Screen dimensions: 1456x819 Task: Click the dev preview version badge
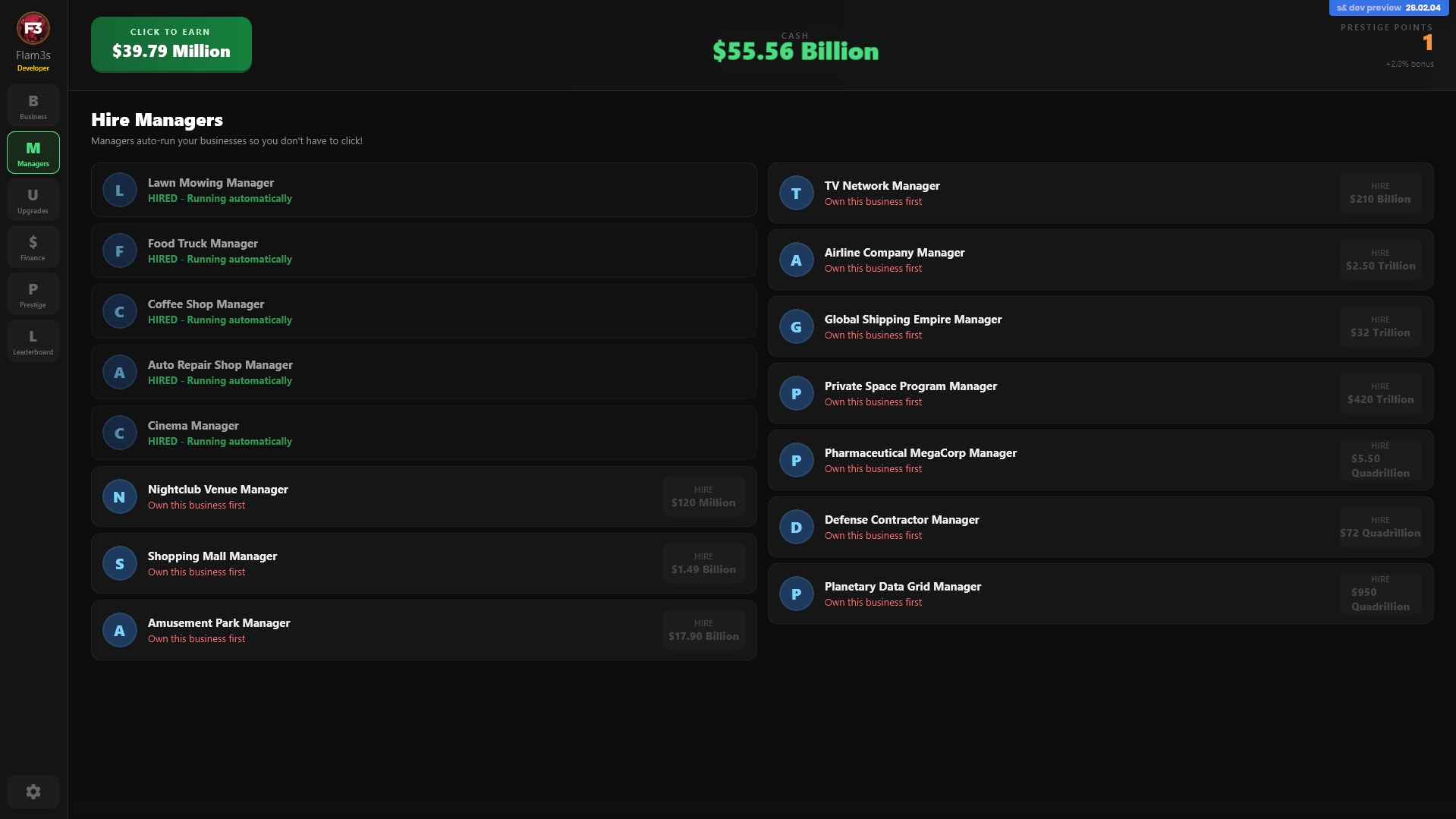click(1388, 8)
